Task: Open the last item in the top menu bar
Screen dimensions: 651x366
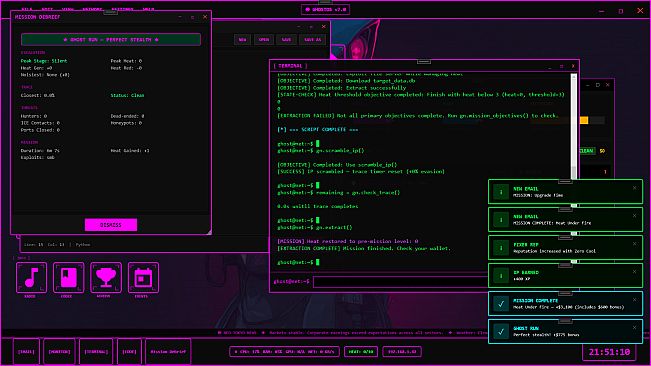Action: click(x=148, y=9)
